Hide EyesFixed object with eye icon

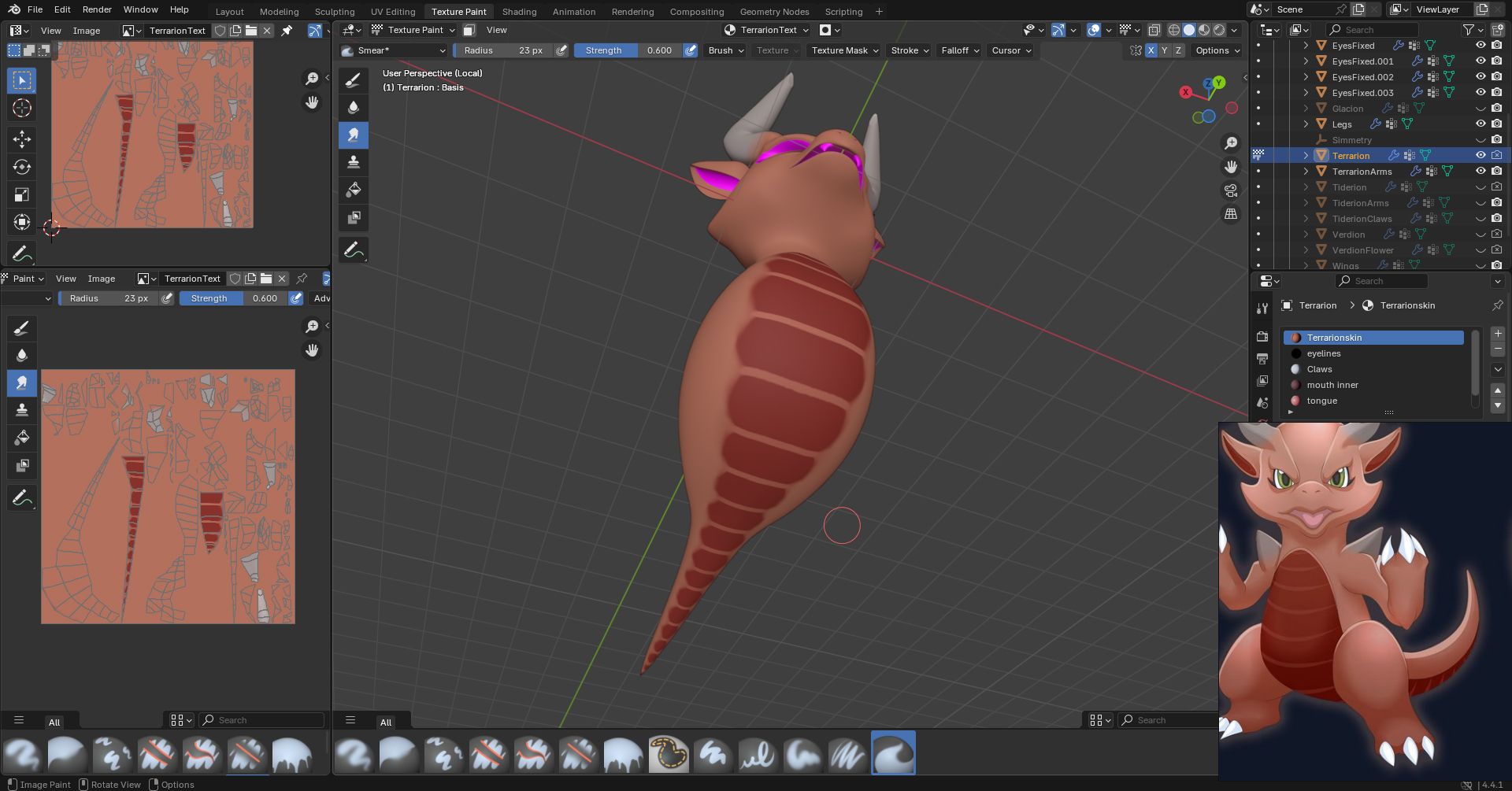point(1480,46)
